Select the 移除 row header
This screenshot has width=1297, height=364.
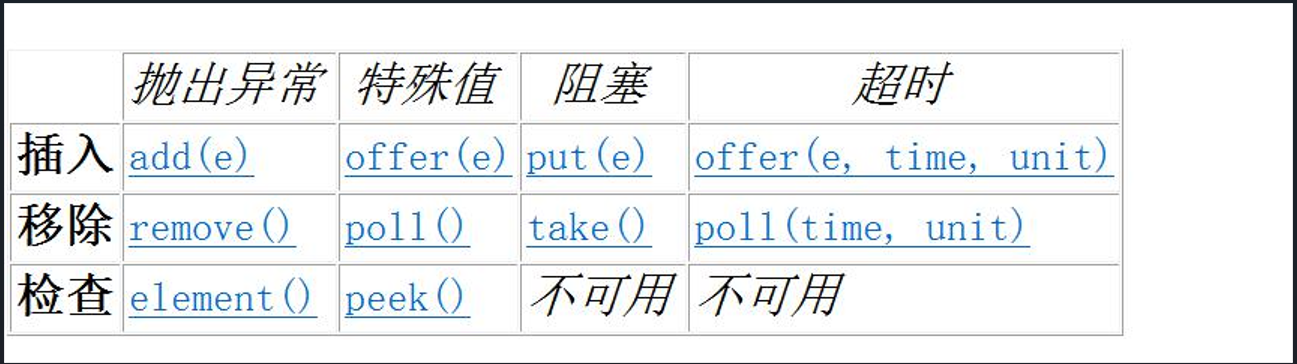(x=64, y=227)
